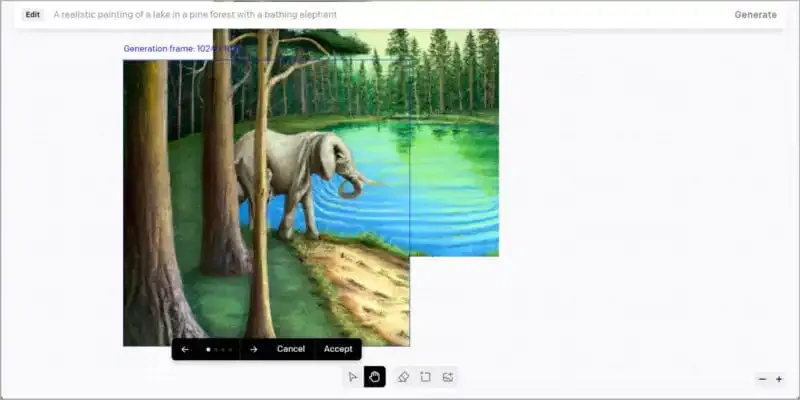Click the prompt text input field
Screen dimensions: 800x400
pos(380,15)
